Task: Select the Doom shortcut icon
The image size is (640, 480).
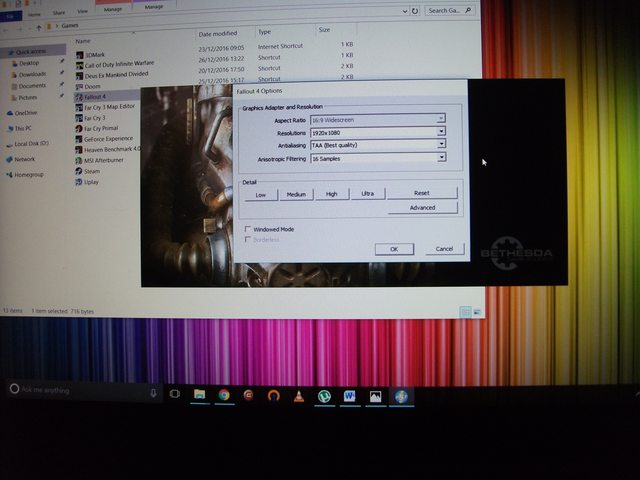Action: click(x=79, y=87)
